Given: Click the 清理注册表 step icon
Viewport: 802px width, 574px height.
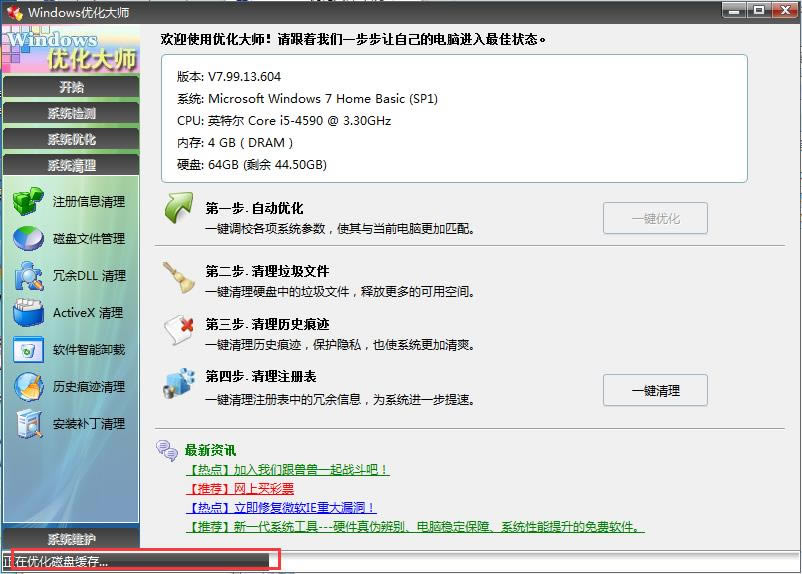Looking at the screenshot, I should point(179,383).
